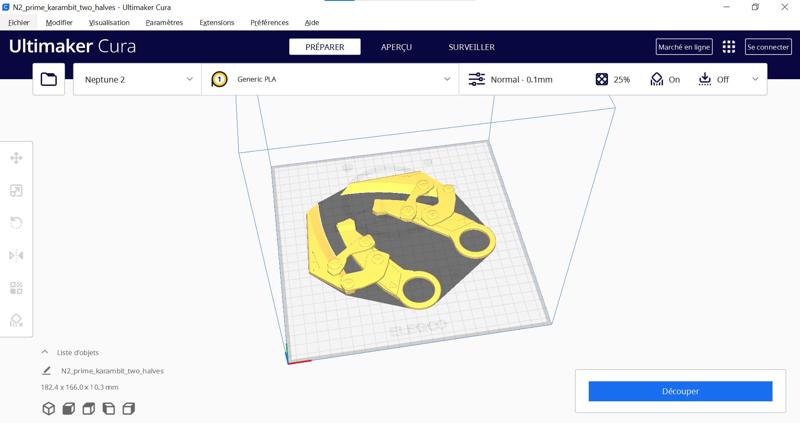Open the Préférences menu

[x=269, y=22]
